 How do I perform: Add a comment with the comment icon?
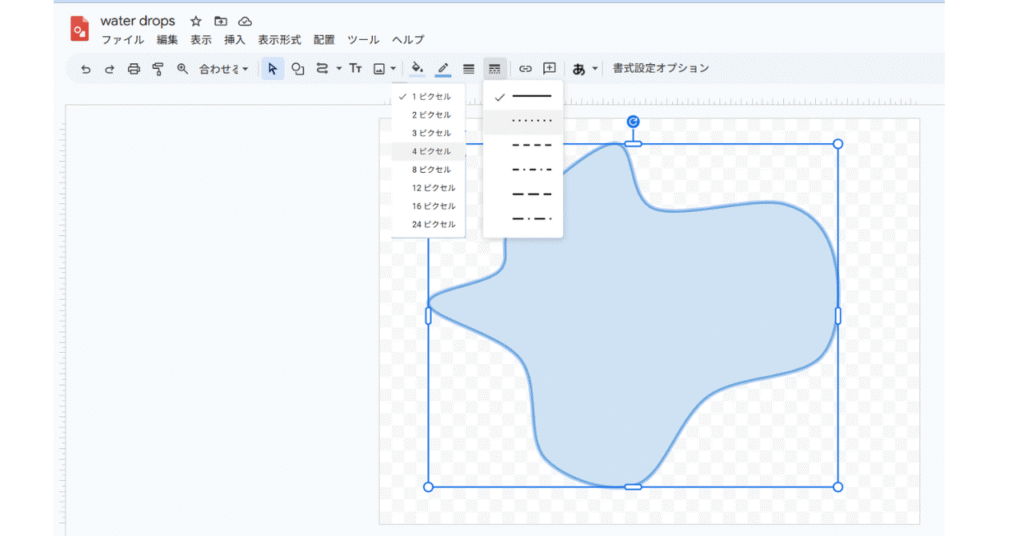(x=549, y=69)
